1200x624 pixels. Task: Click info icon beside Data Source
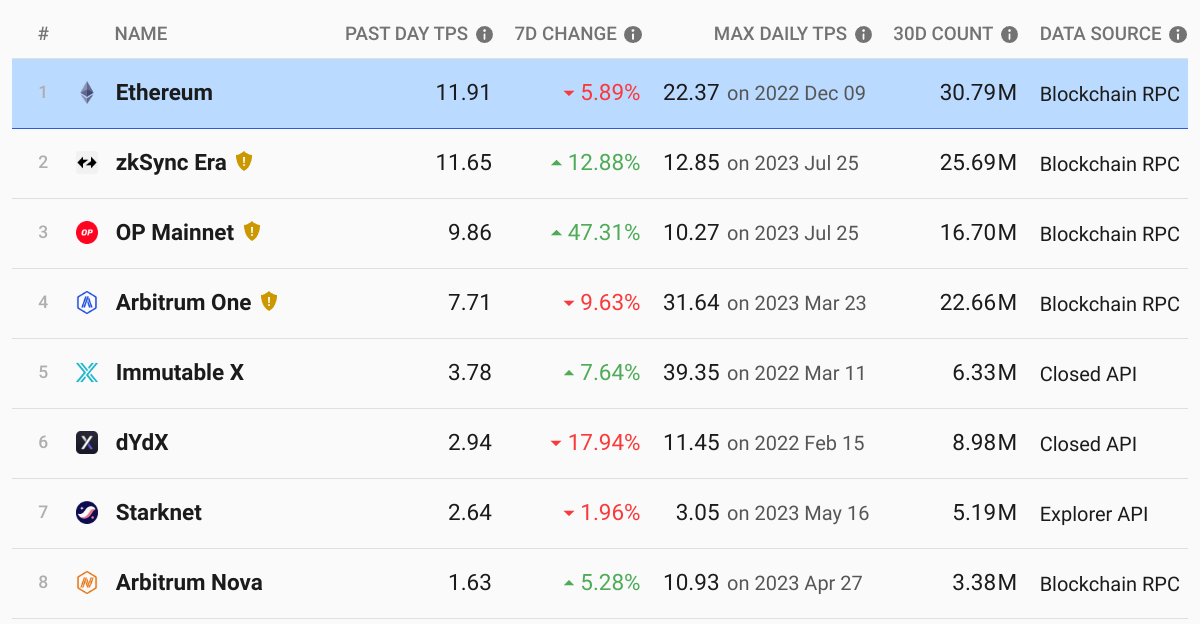coord(1179,34)
